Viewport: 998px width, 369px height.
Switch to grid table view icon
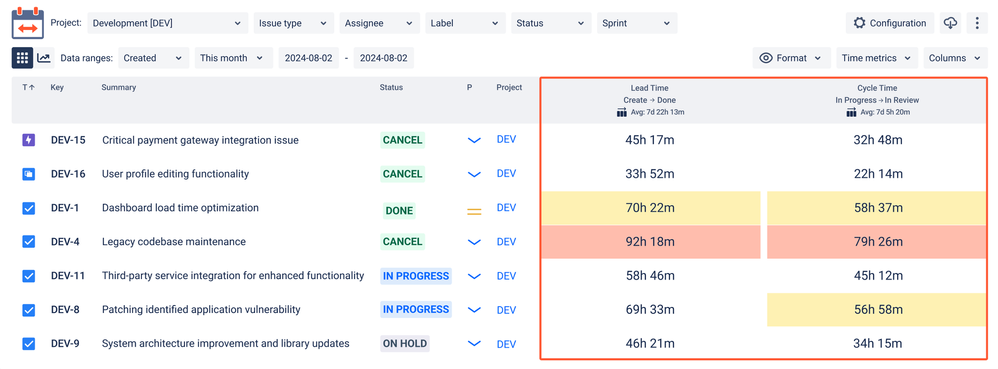tap(22, 58)
